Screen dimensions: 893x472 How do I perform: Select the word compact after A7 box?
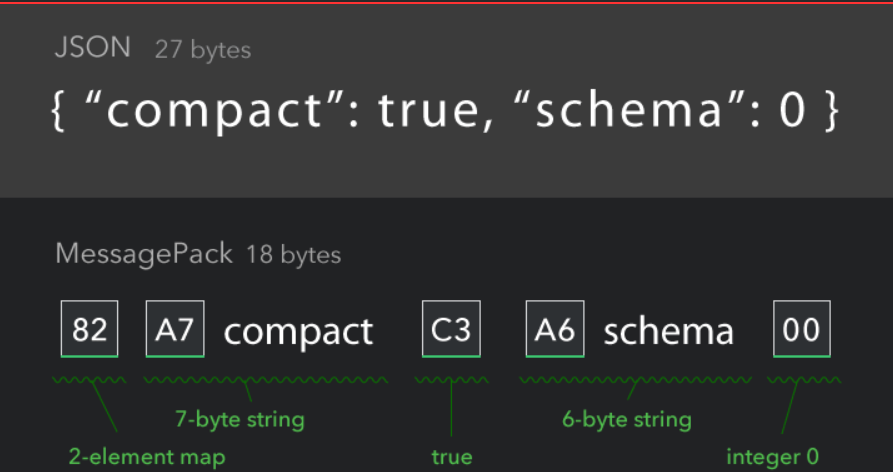click(298, 331)
